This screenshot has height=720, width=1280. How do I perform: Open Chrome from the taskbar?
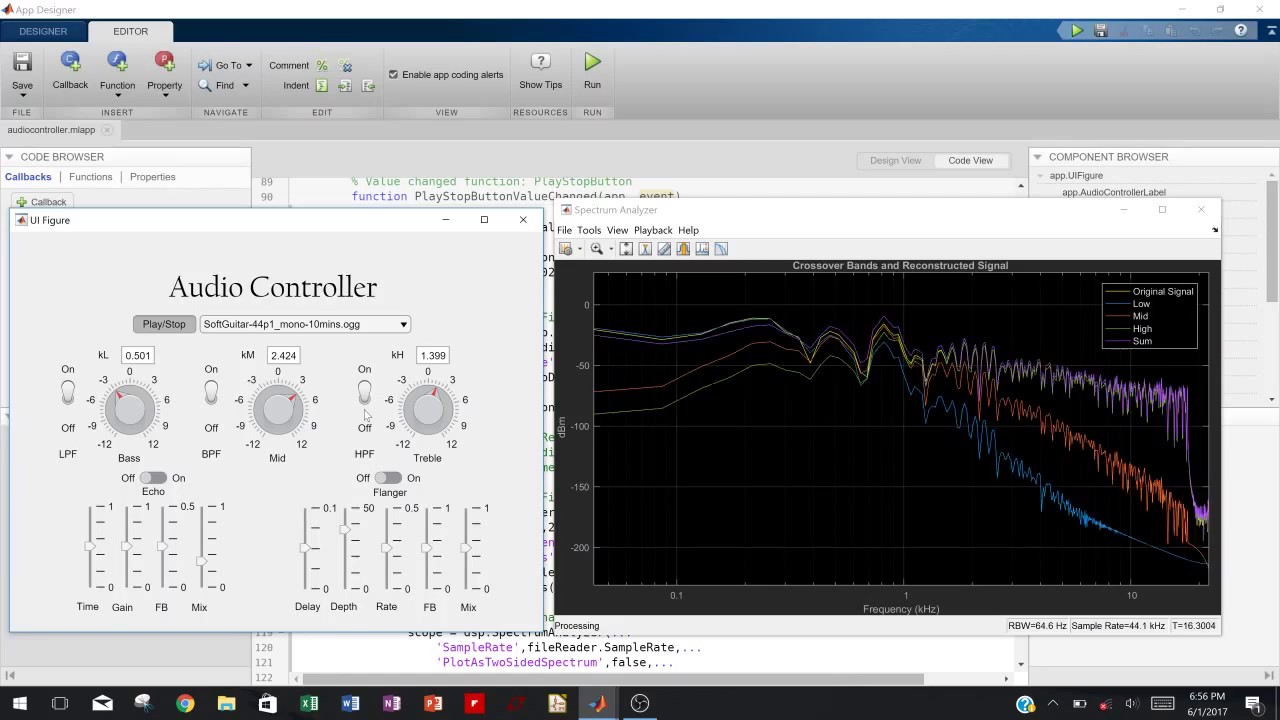point(185,704)
